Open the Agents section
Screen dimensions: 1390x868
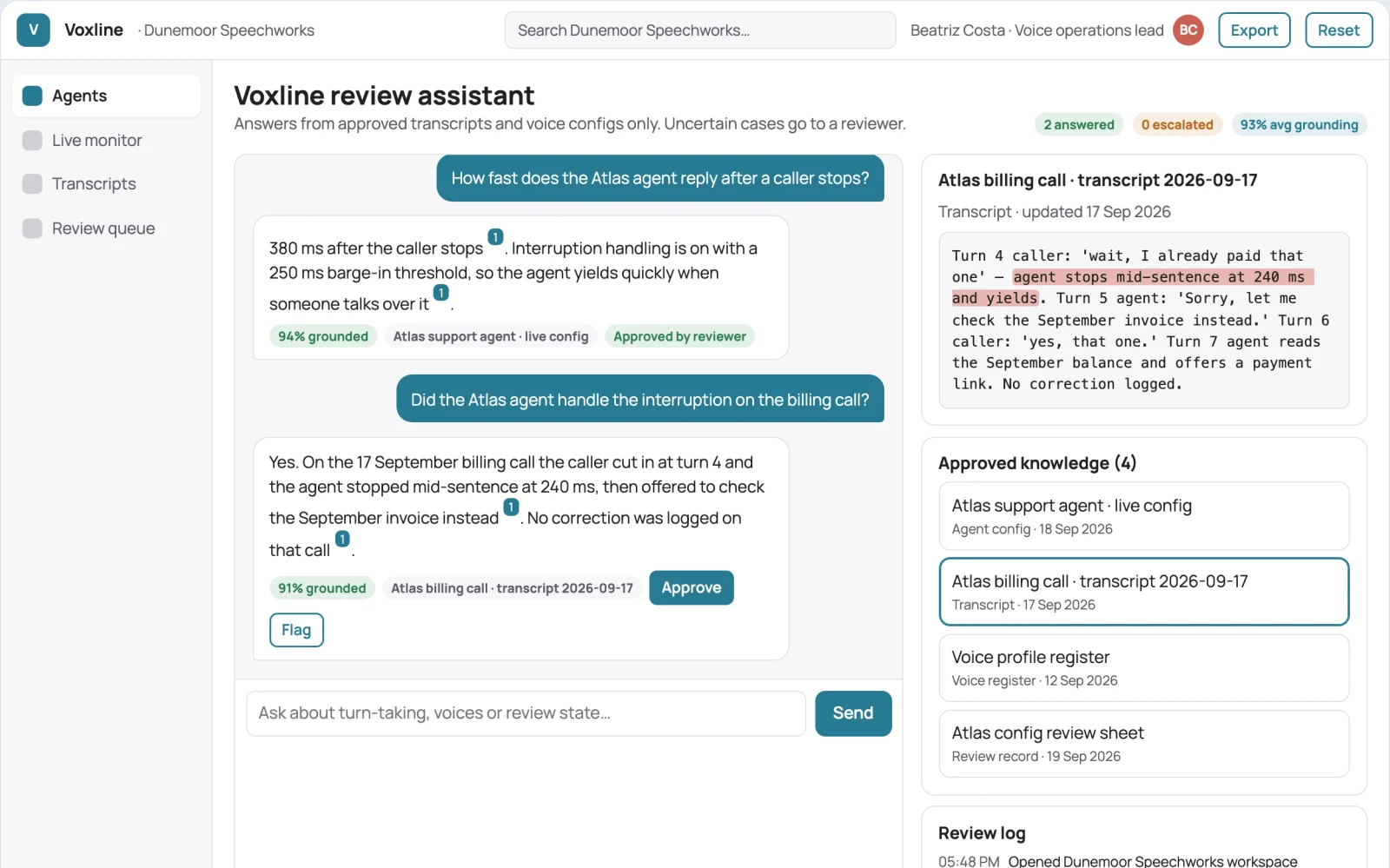107,96
